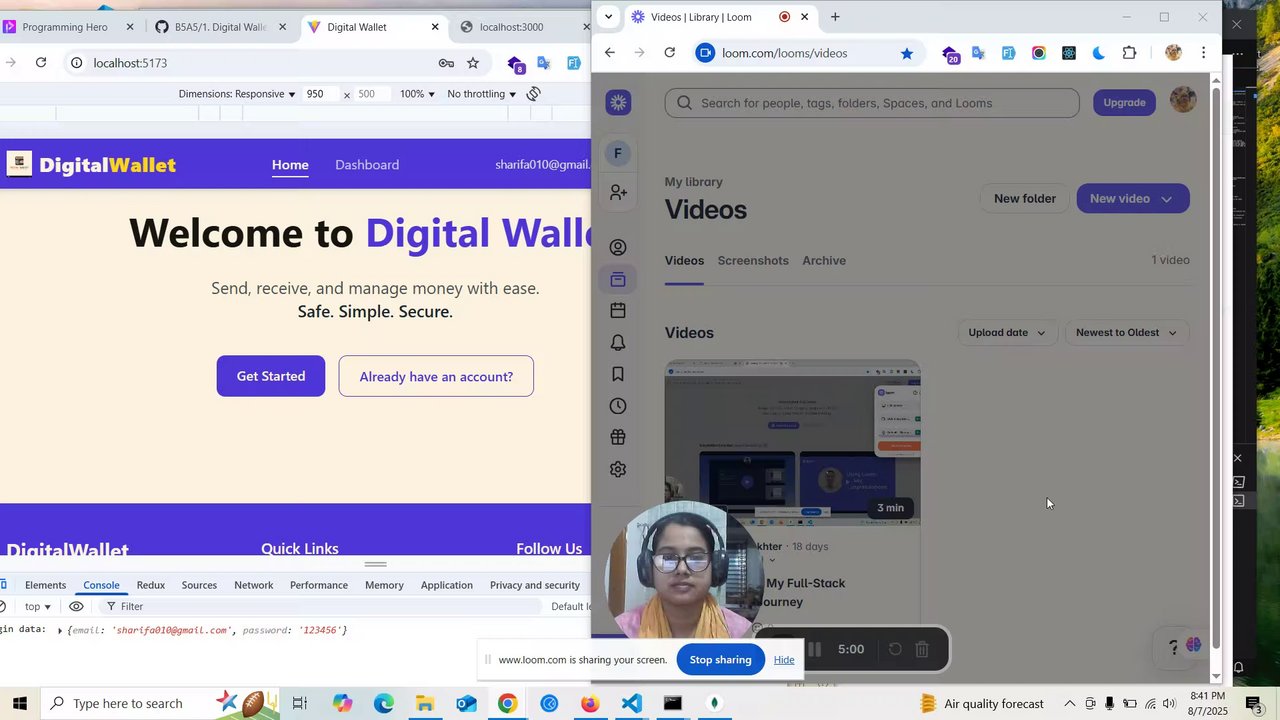Click the Get Started button

coord(271,376)
